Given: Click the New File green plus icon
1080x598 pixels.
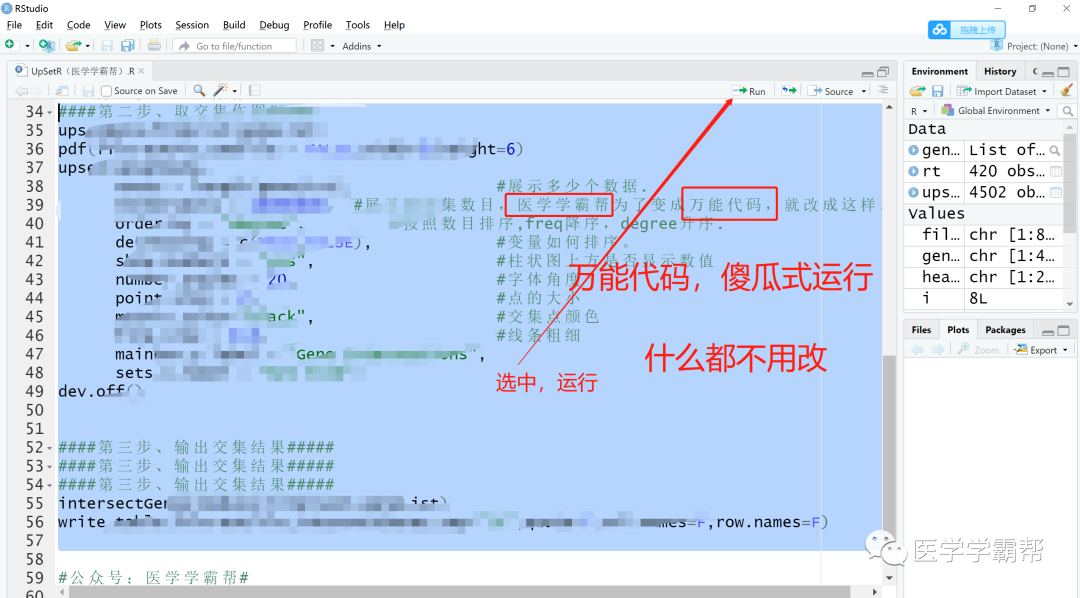Looking at the screenshot, I should point(10,45).
